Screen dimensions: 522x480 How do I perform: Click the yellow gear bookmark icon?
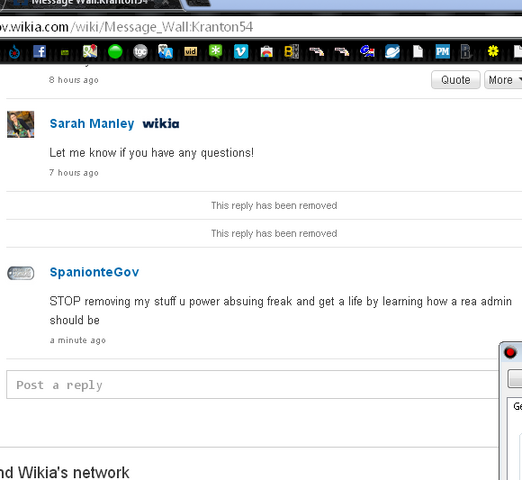point(493,51)
